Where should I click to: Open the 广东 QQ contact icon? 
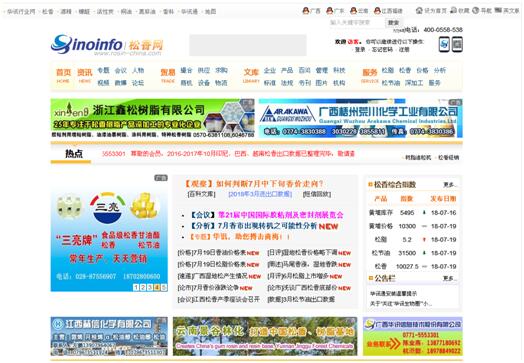tap(330, 11)
